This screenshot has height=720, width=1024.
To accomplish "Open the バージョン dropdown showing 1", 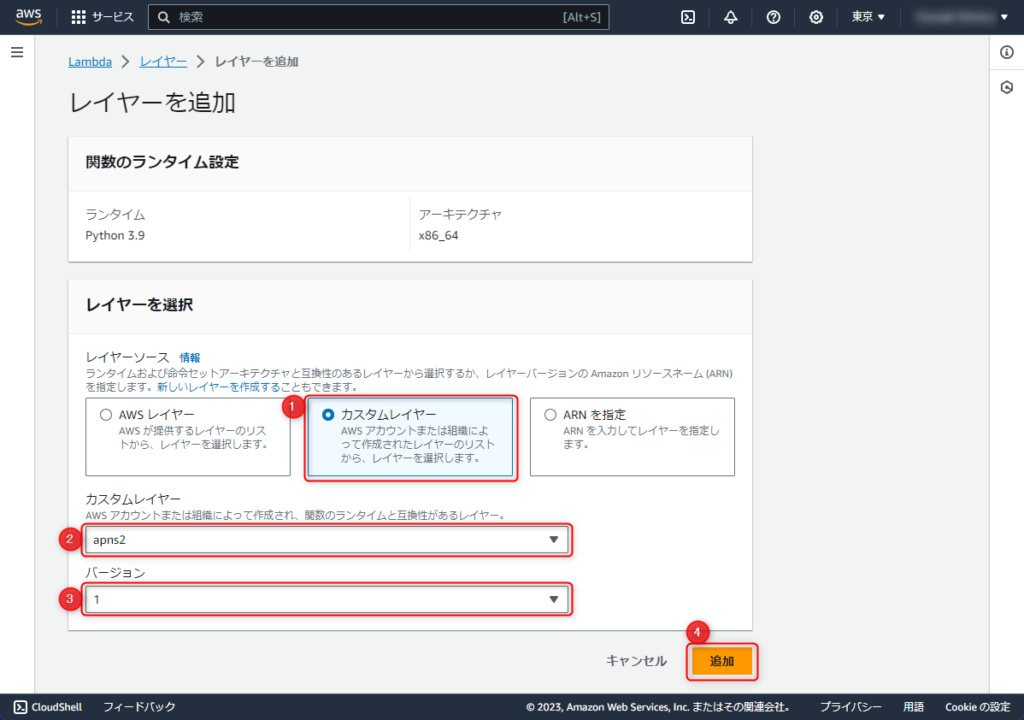I will pos(327,599).
